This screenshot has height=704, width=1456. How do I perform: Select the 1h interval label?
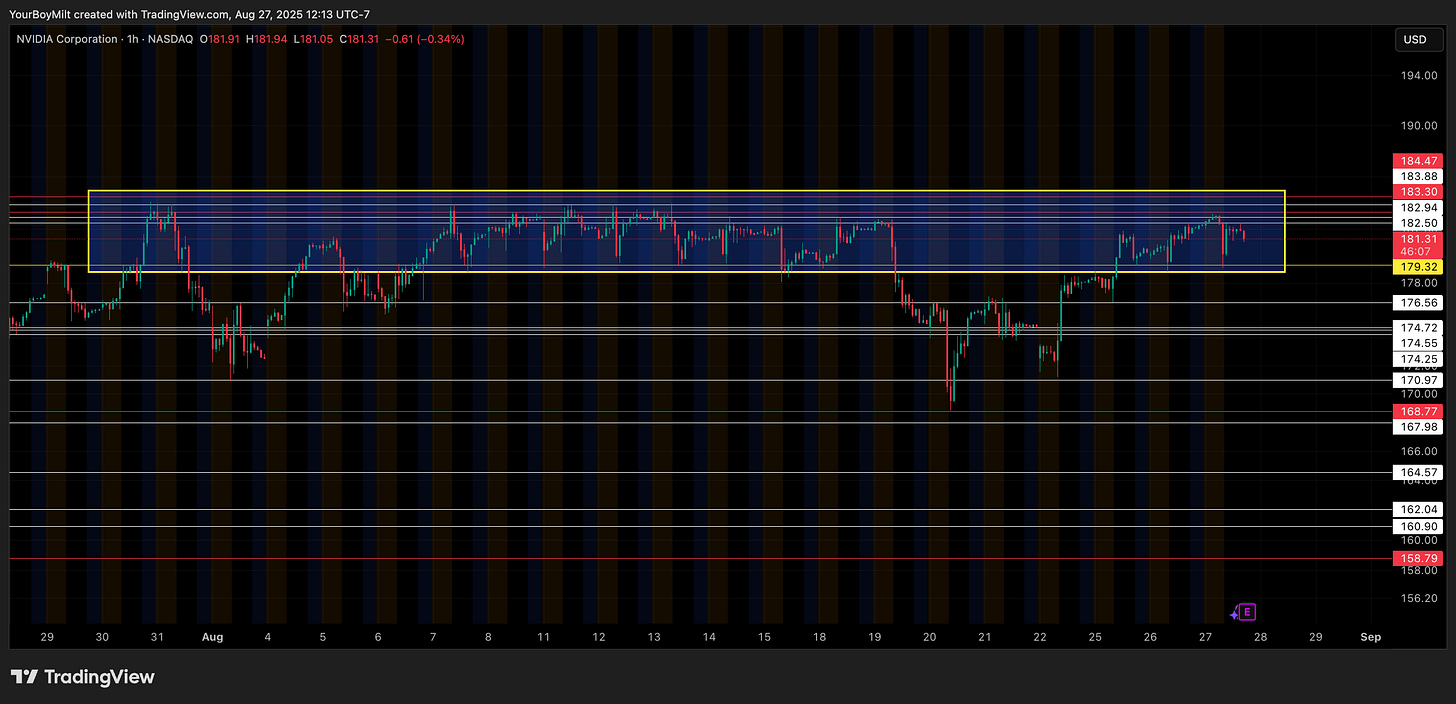click(x=132, y=39)
